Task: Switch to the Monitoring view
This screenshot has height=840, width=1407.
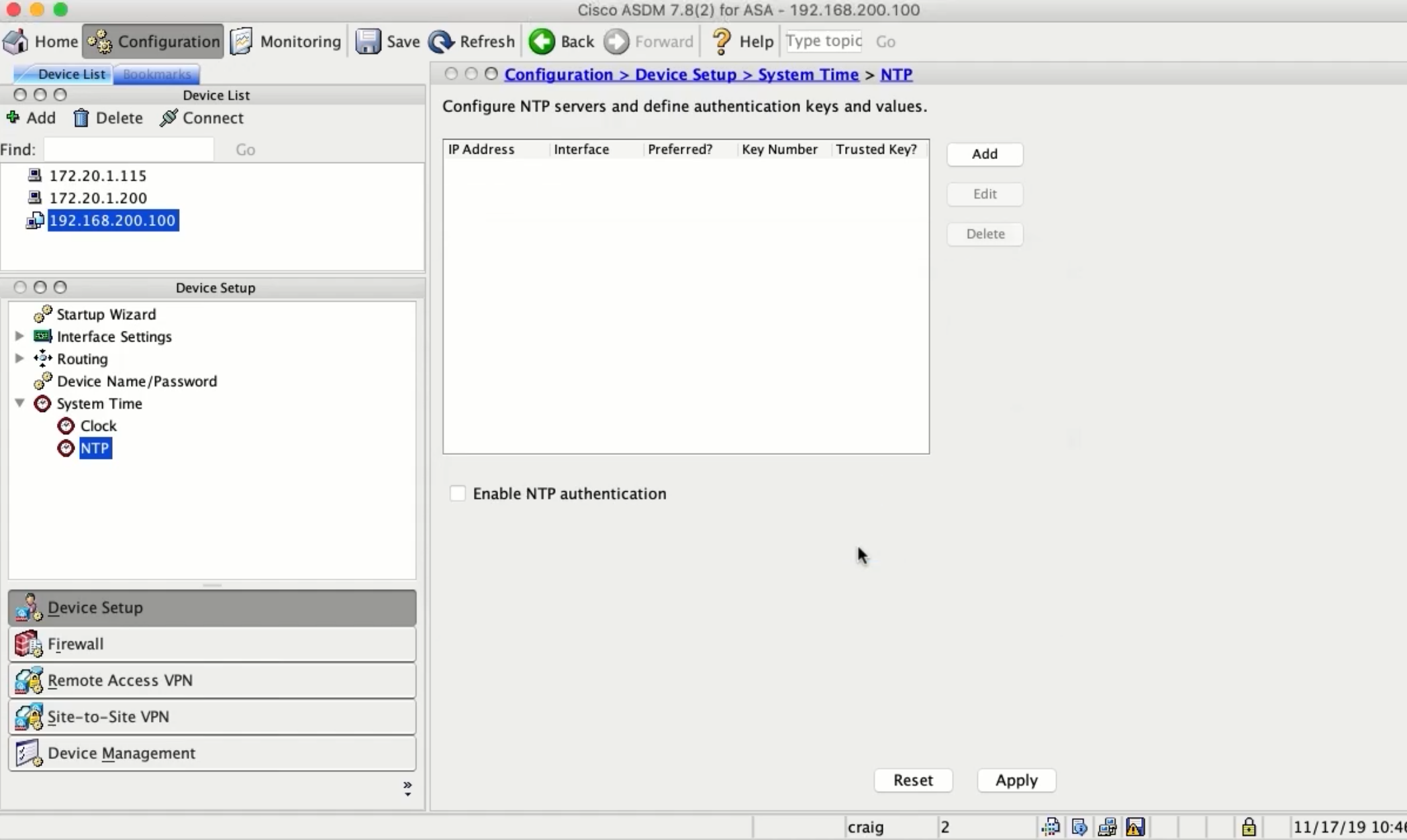Action: click(x=286, y=42)
